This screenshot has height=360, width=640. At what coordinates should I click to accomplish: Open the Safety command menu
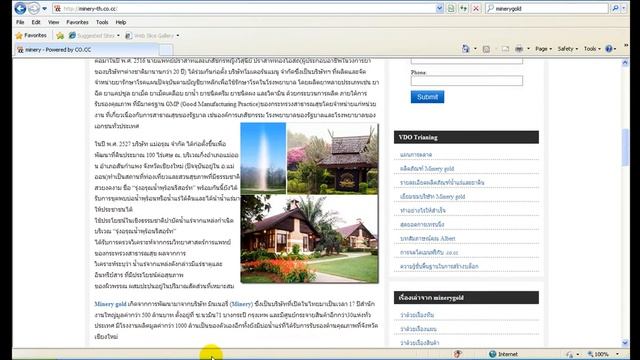[x=567, y=49]
